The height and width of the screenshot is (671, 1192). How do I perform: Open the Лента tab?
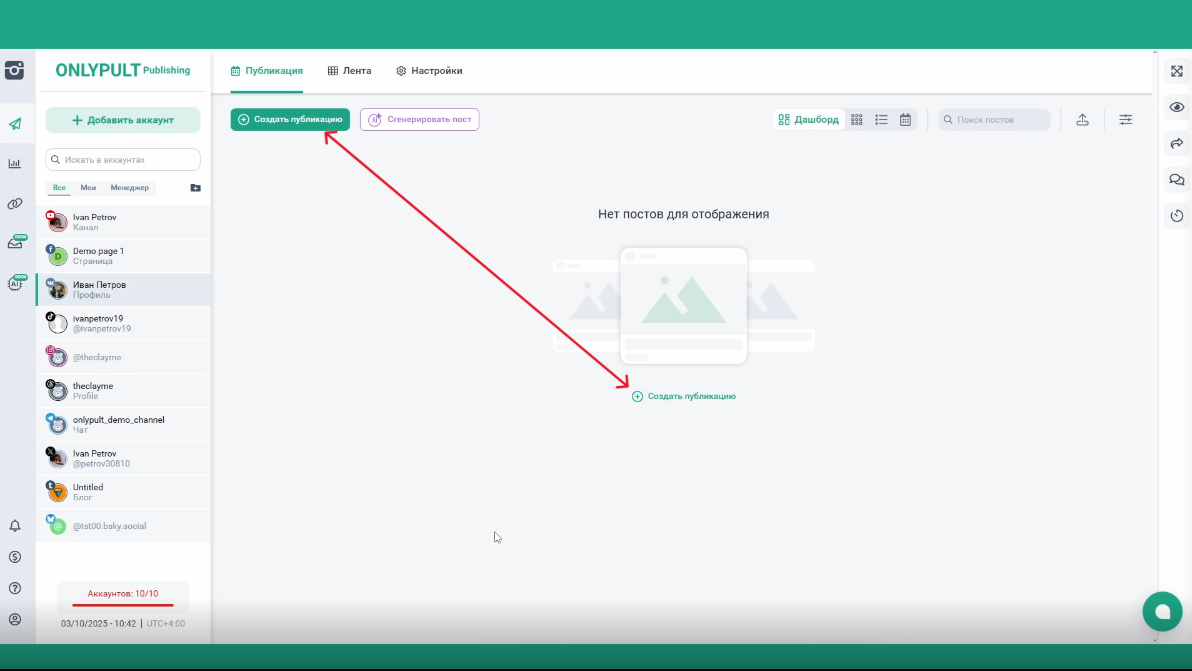pyautogui.click(x=349, y=71)
